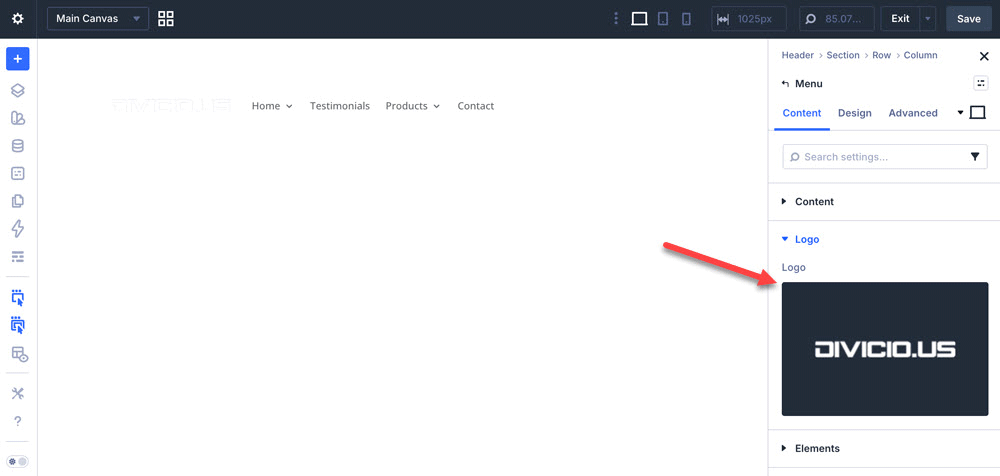Go to Section in the breadcrumb

[x=843, y=56]
